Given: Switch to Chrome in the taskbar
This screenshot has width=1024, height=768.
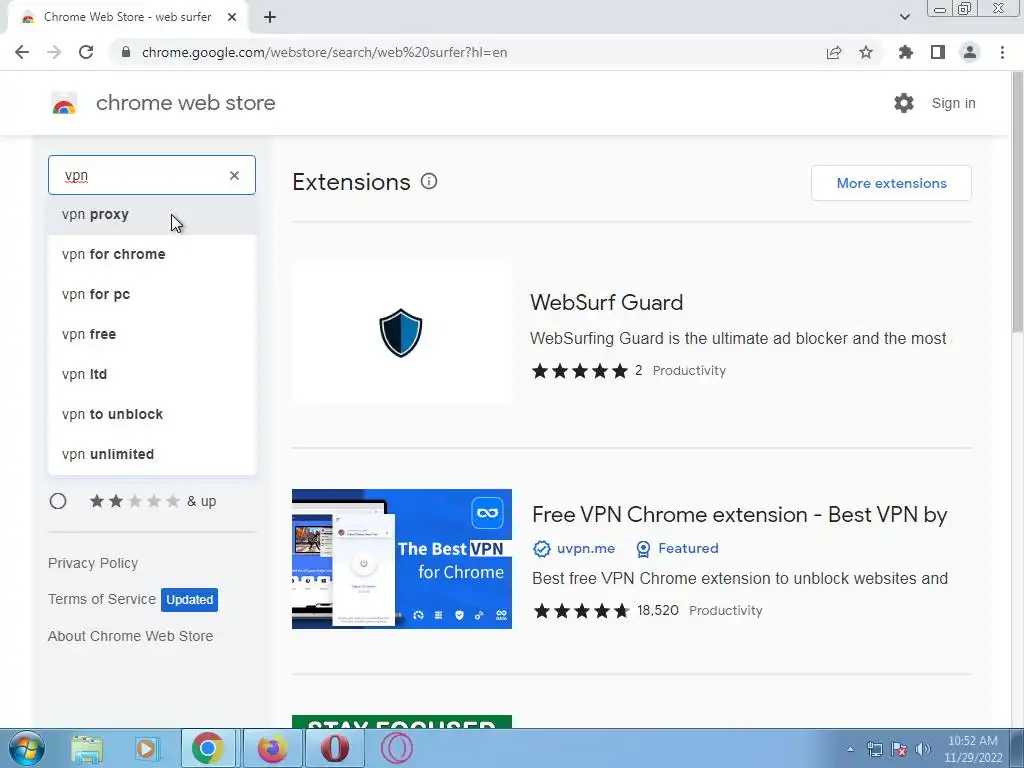Looking at the screenshot, I should coord(208,748).
